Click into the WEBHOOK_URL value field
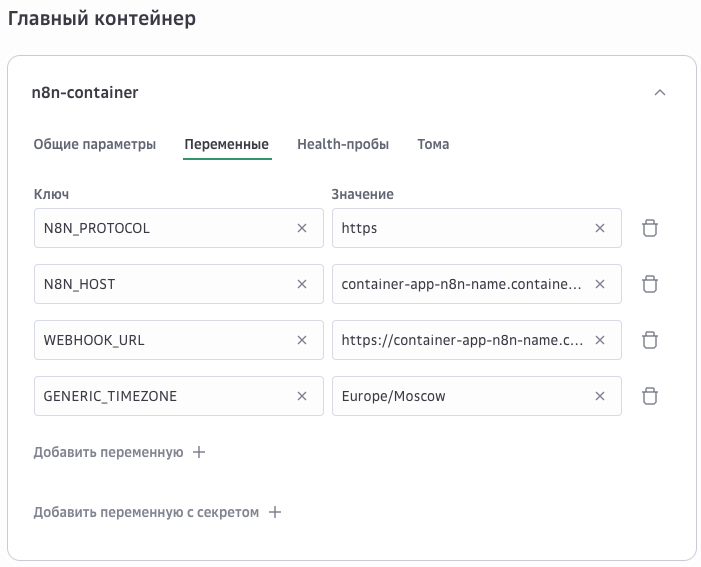The image size is (701, 567). coord(460,340)
